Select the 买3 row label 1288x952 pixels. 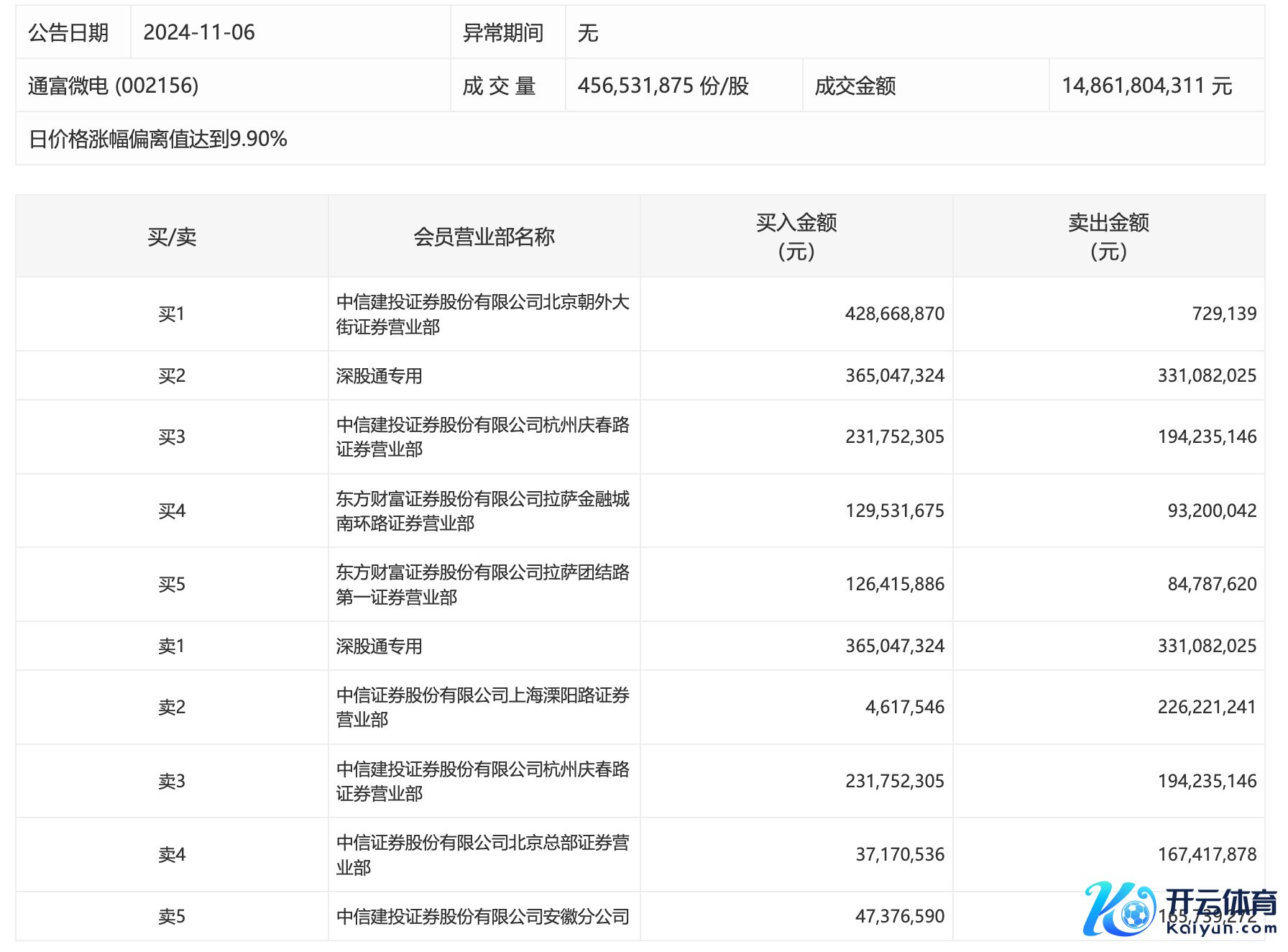pyautogui.click(x=172, y=437)
